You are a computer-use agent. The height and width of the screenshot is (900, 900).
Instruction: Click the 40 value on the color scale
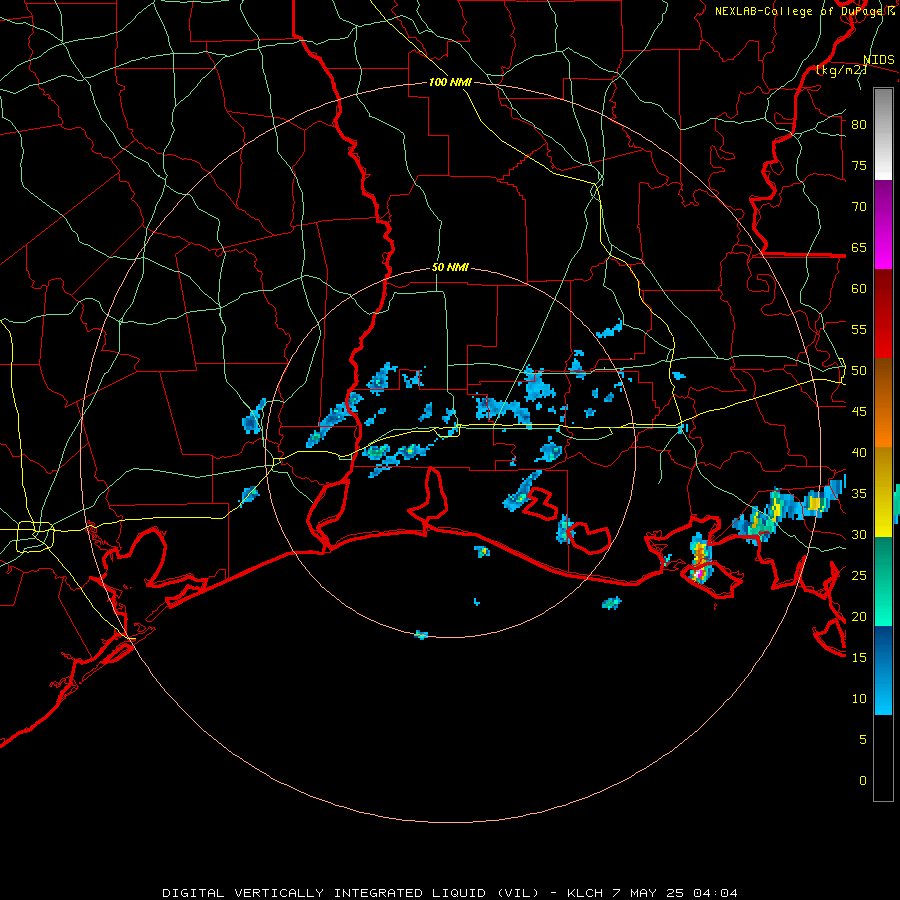(x=859, y=453)
